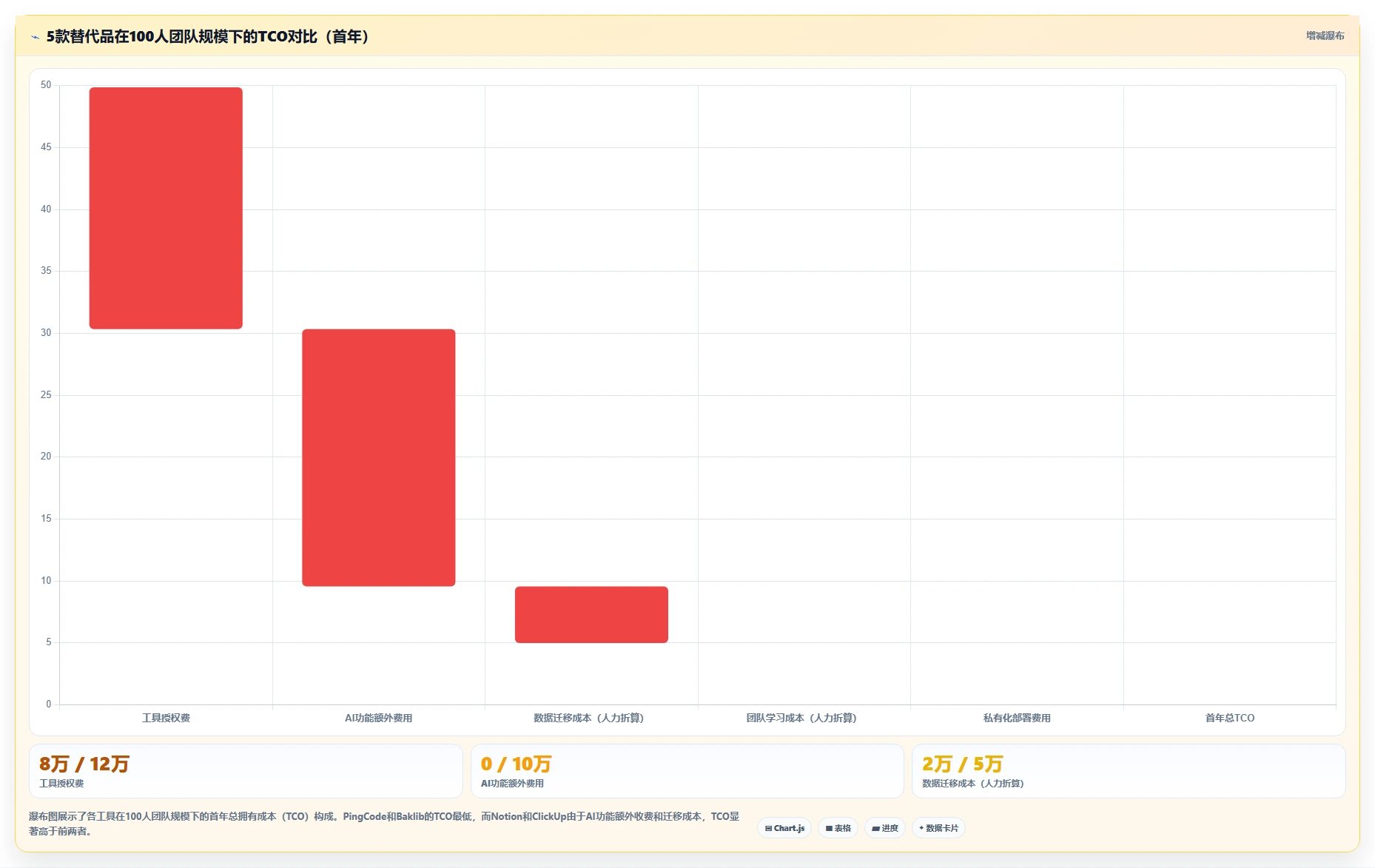Click the Chart.js tag pill
Image resolution: width=1375 pixels, height=868 pixels.
tap(784, 828)
